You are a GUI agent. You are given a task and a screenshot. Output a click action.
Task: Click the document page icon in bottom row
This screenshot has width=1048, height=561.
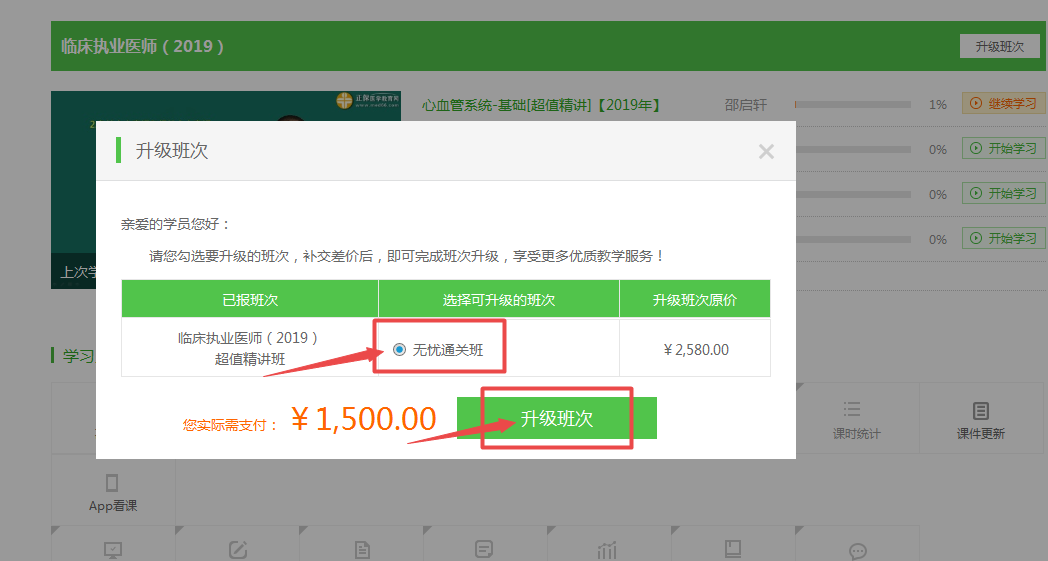coord(361,550)
